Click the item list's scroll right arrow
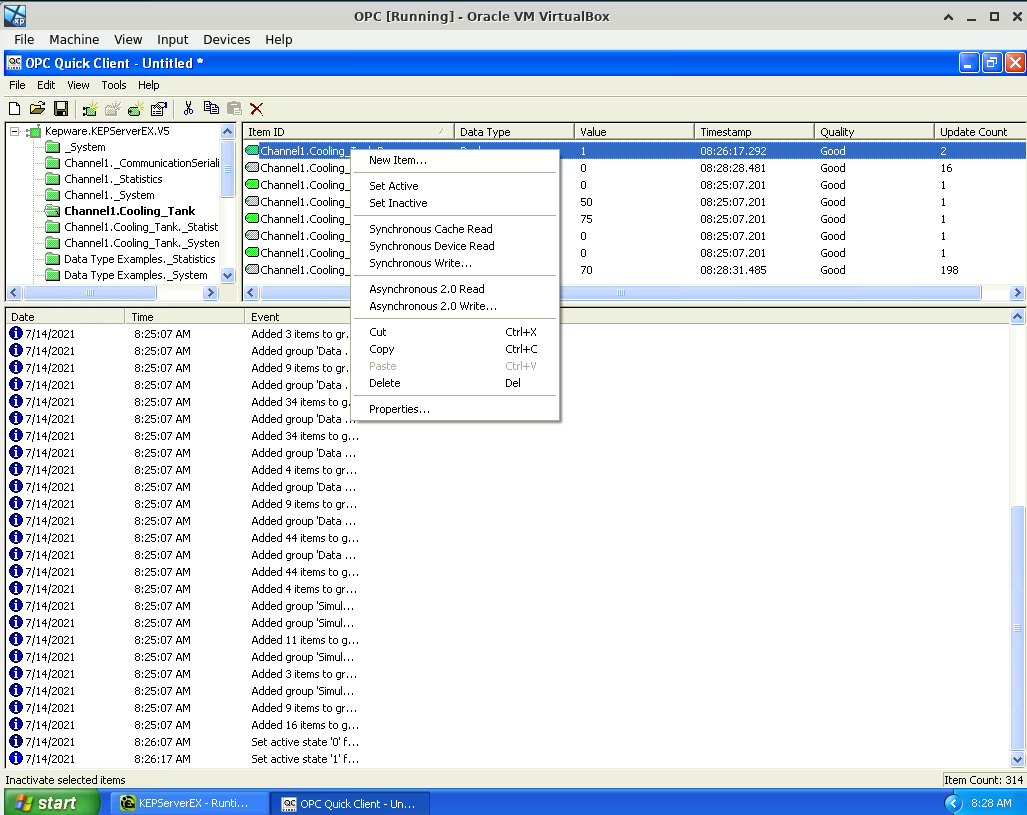Image resolution: width=1027 pixels, height=815 pixels. (x=1017, y=292)
